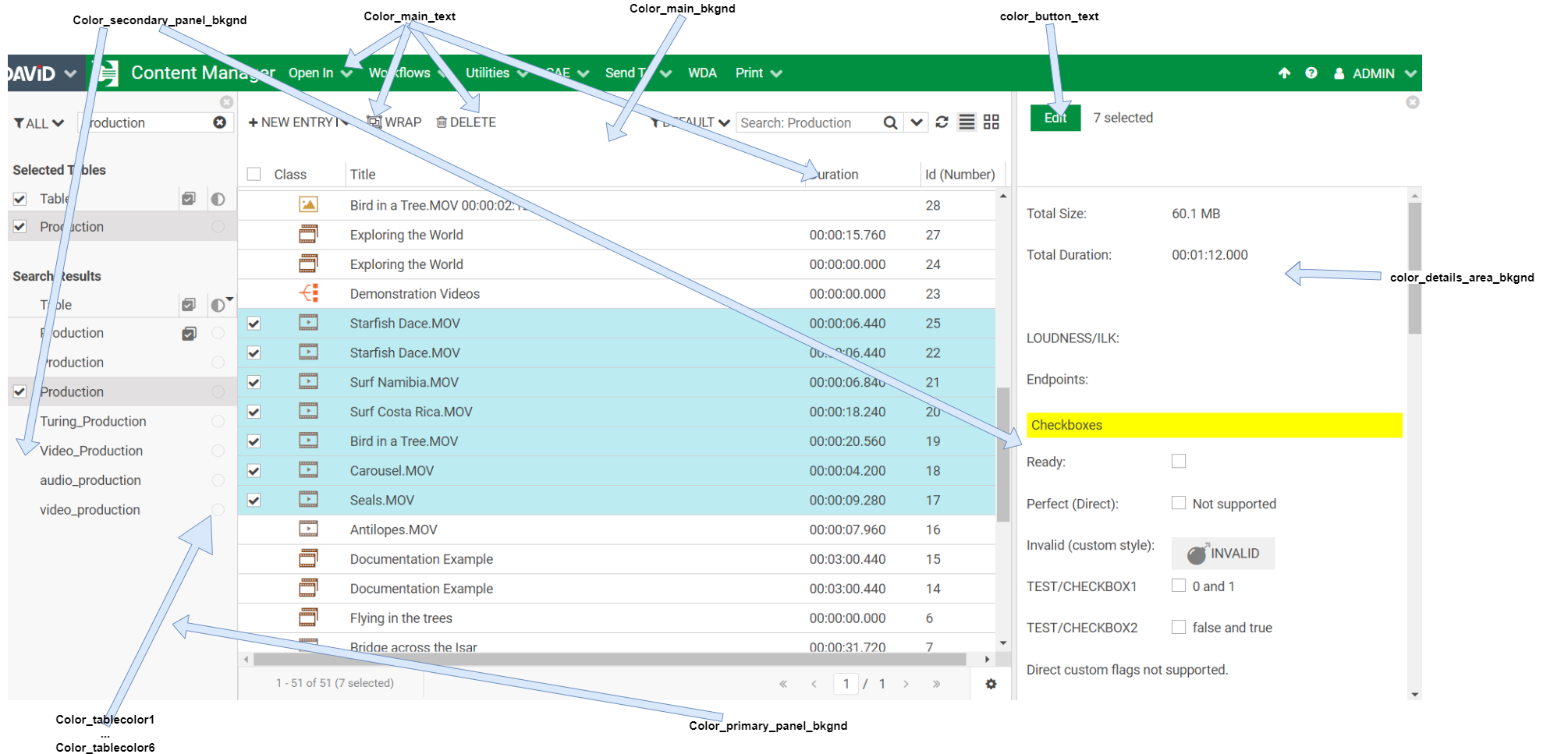Open the Print menu
The height and width of the screenshot is (754, 1568).
(x=757, y=73)
